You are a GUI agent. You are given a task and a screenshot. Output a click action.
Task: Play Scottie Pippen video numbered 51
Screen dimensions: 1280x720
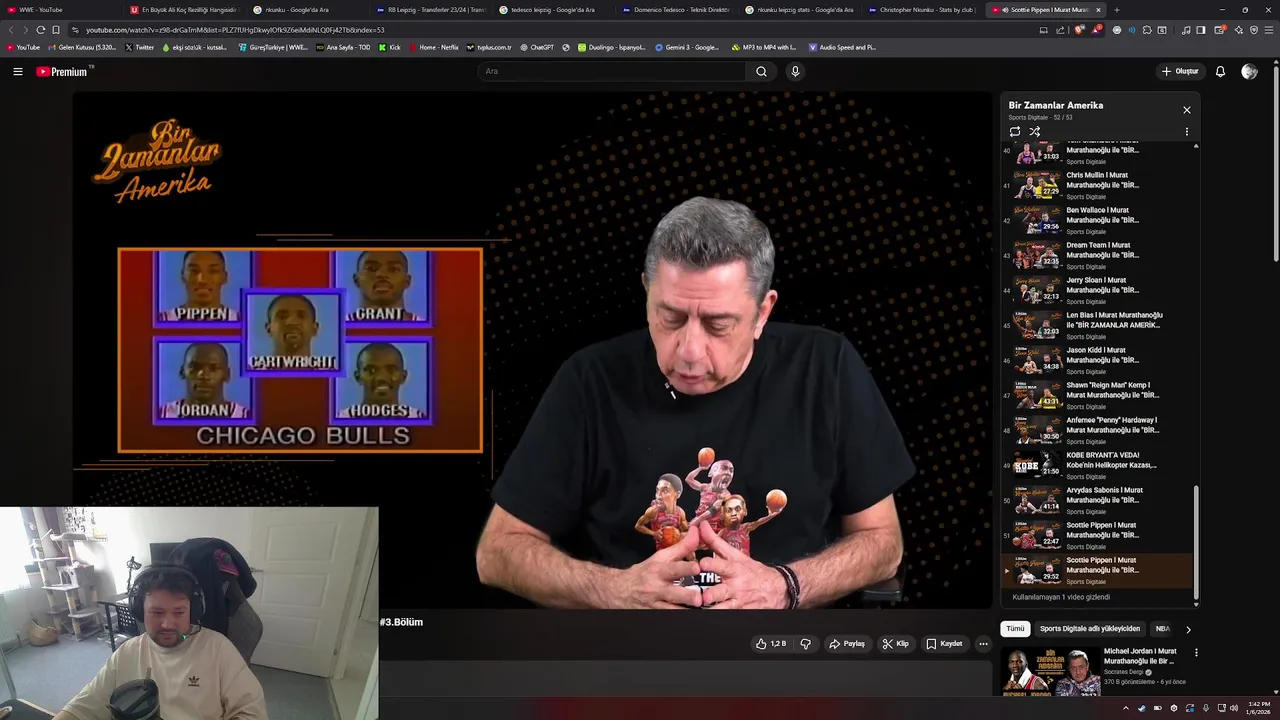tap(1098, 535)
